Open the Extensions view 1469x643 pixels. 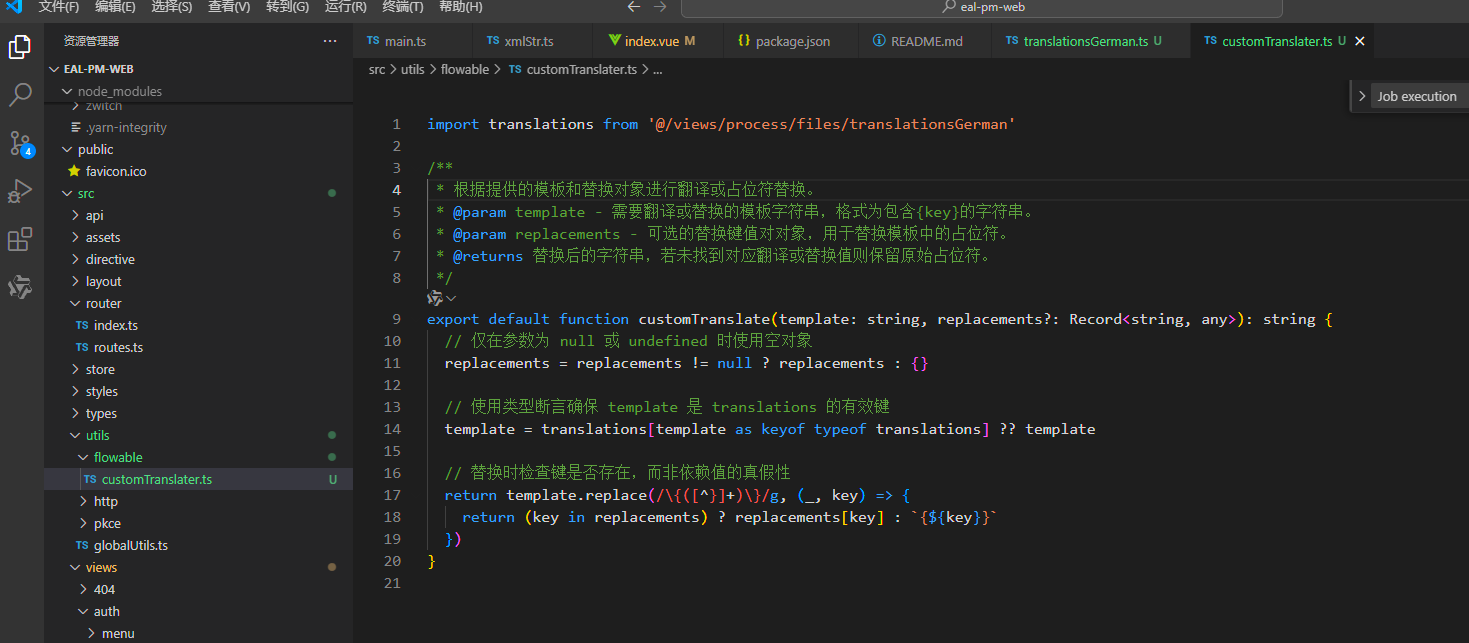pyautogui.click(x=22, y=239)
